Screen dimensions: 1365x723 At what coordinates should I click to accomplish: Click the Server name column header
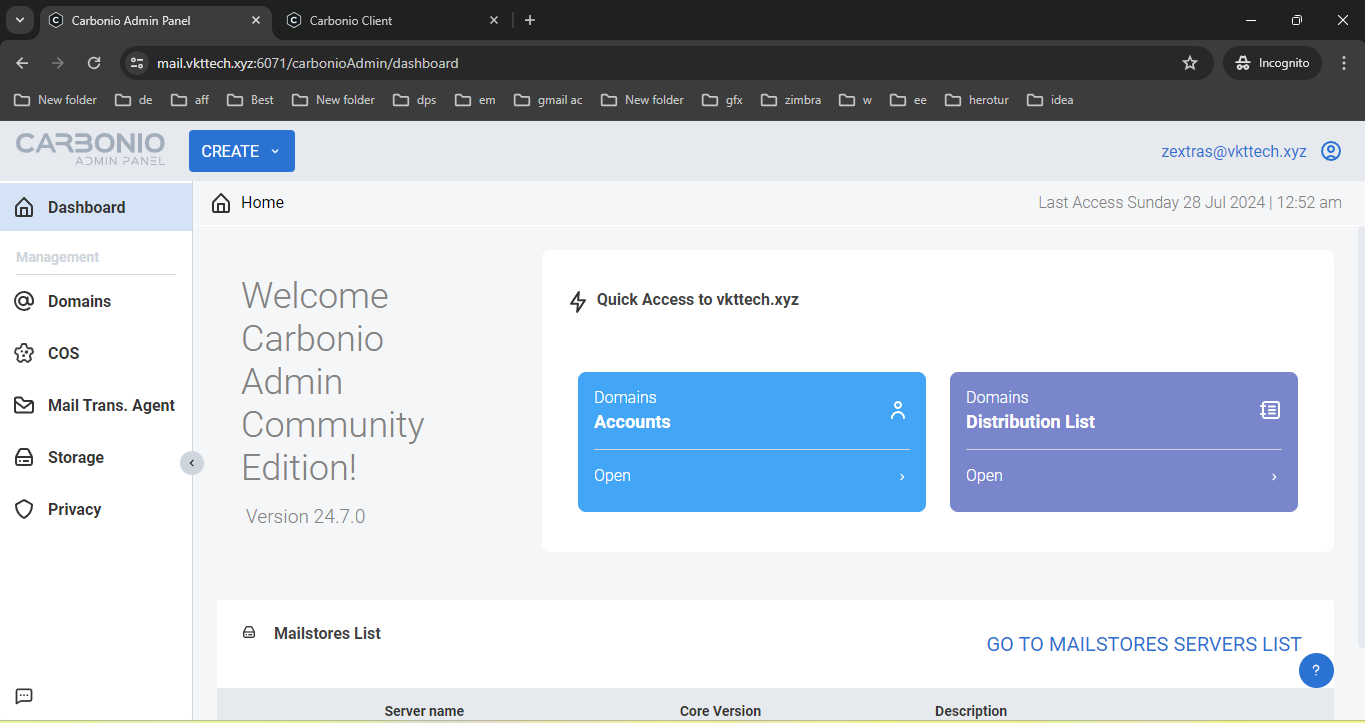[424, 711]
